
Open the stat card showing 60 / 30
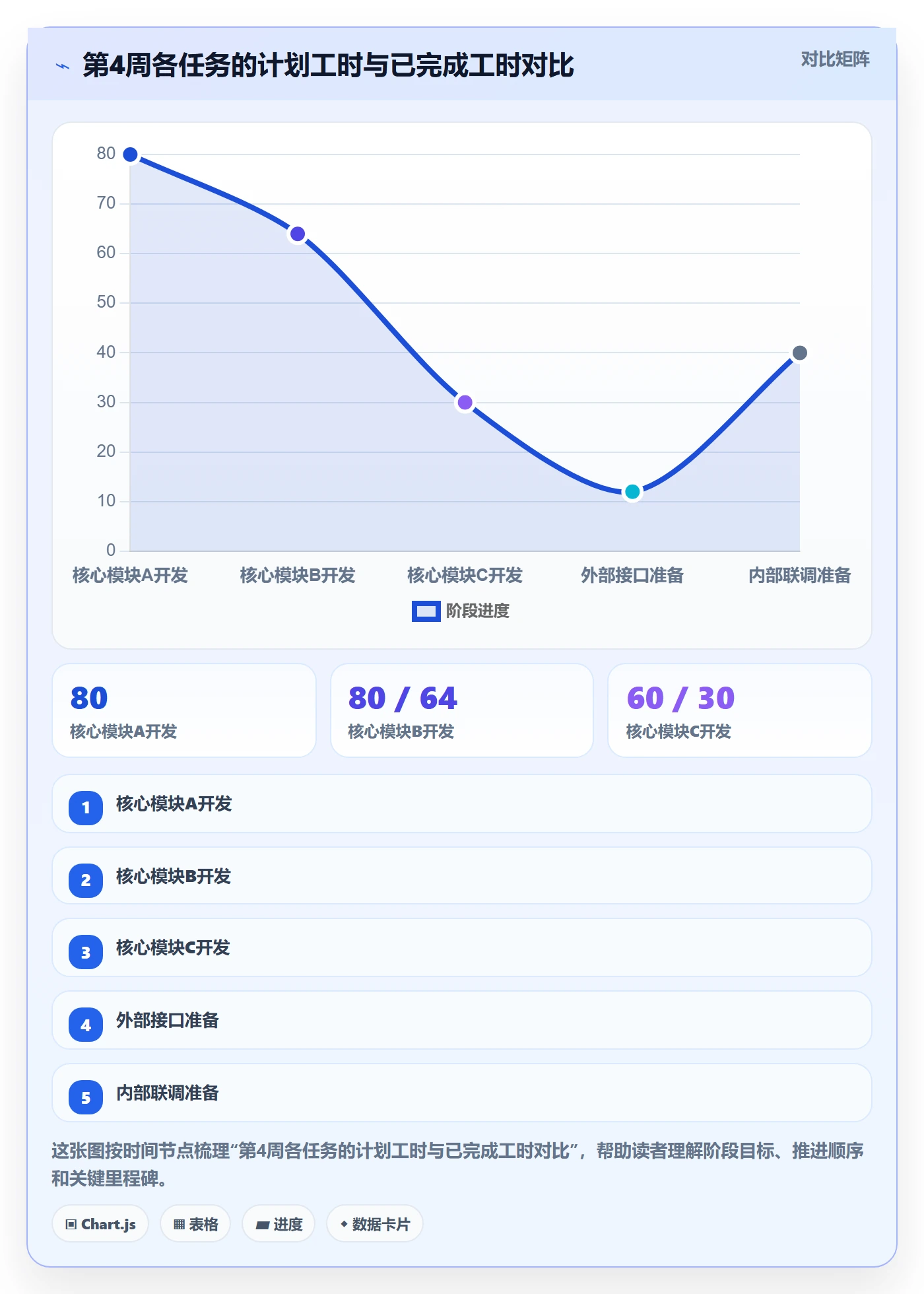[x=740, y=710]
